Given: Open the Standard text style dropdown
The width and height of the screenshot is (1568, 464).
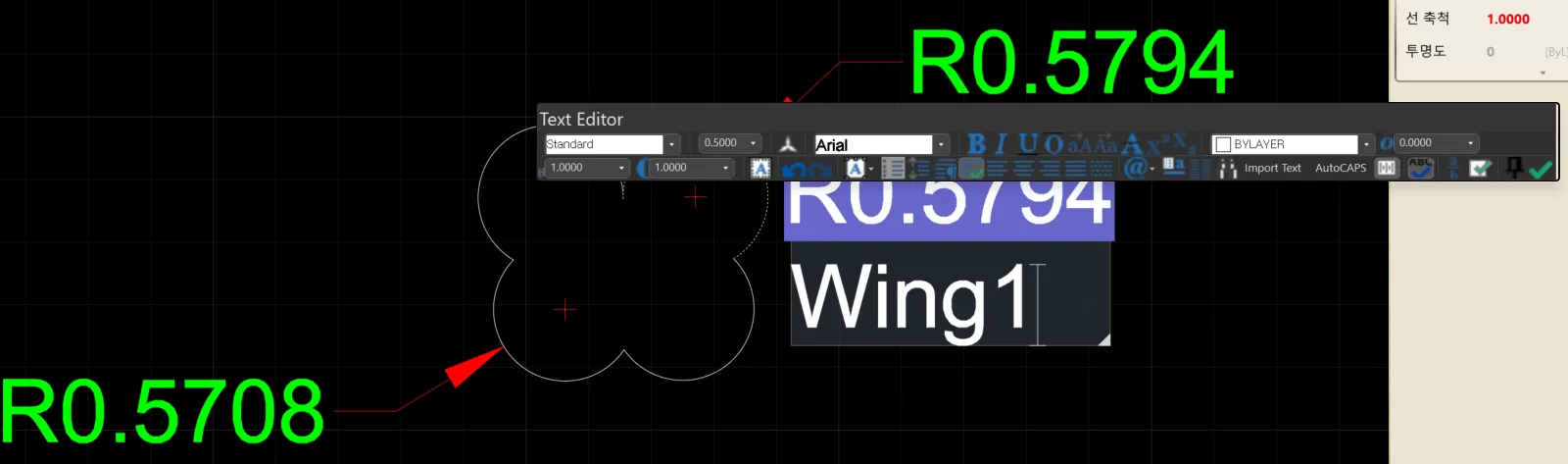Looking at the screenshot, I should click(671, 144).
